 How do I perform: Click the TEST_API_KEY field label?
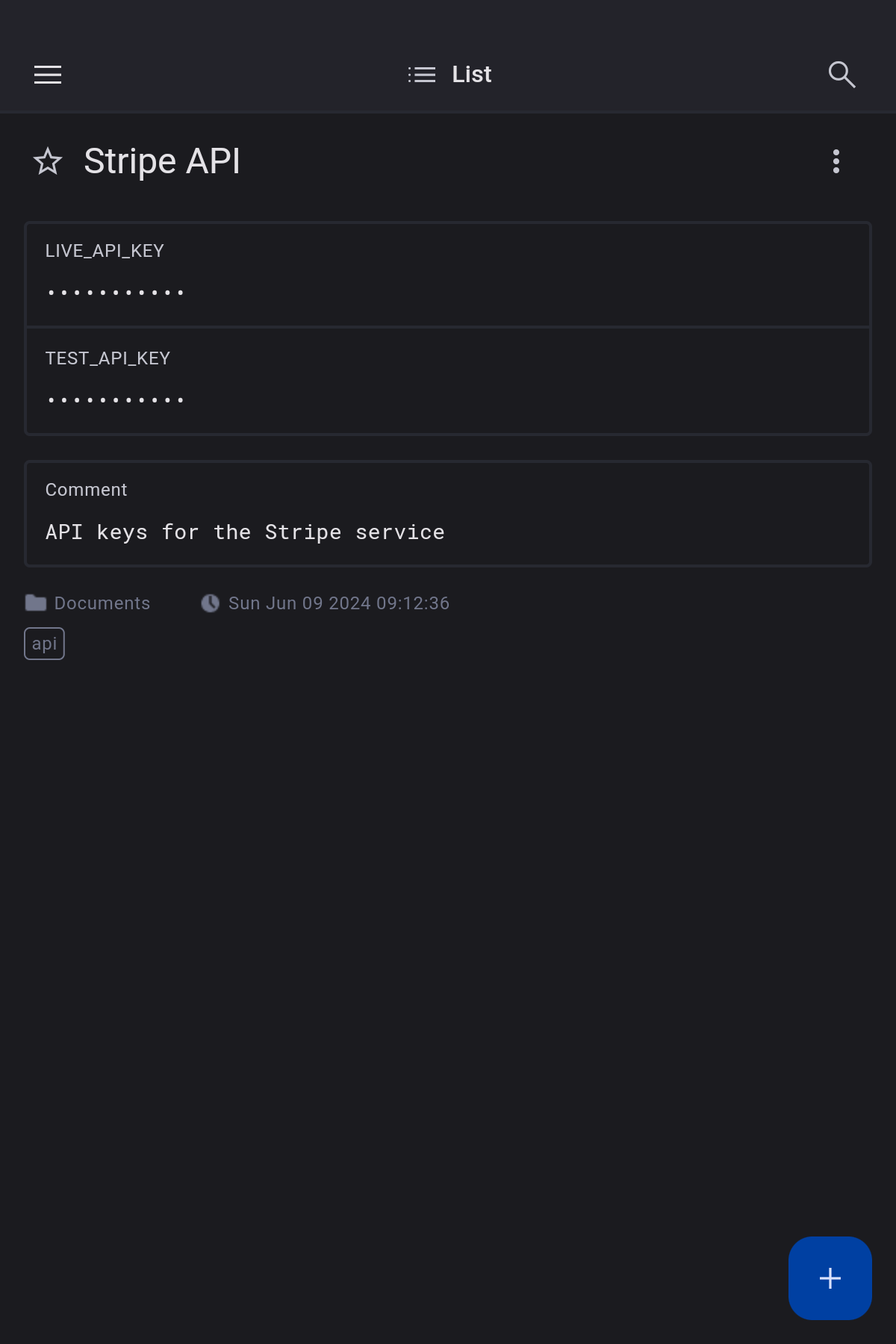coord(108,358)
